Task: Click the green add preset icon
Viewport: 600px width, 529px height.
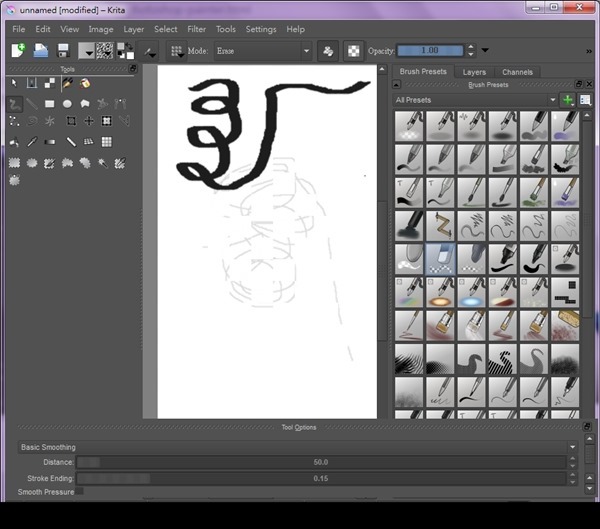Action: pos(567,100)
